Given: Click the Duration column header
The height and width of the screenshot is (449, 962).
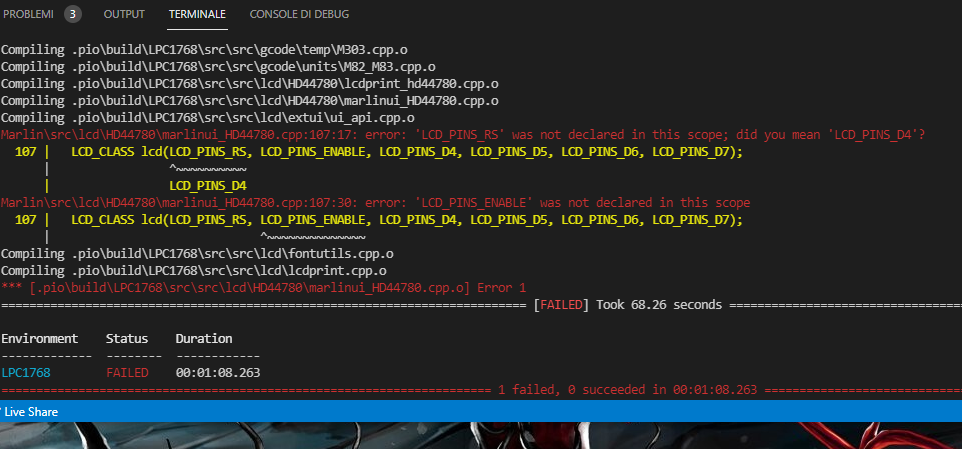Looking at the screenshot, I should pos(204,339).
